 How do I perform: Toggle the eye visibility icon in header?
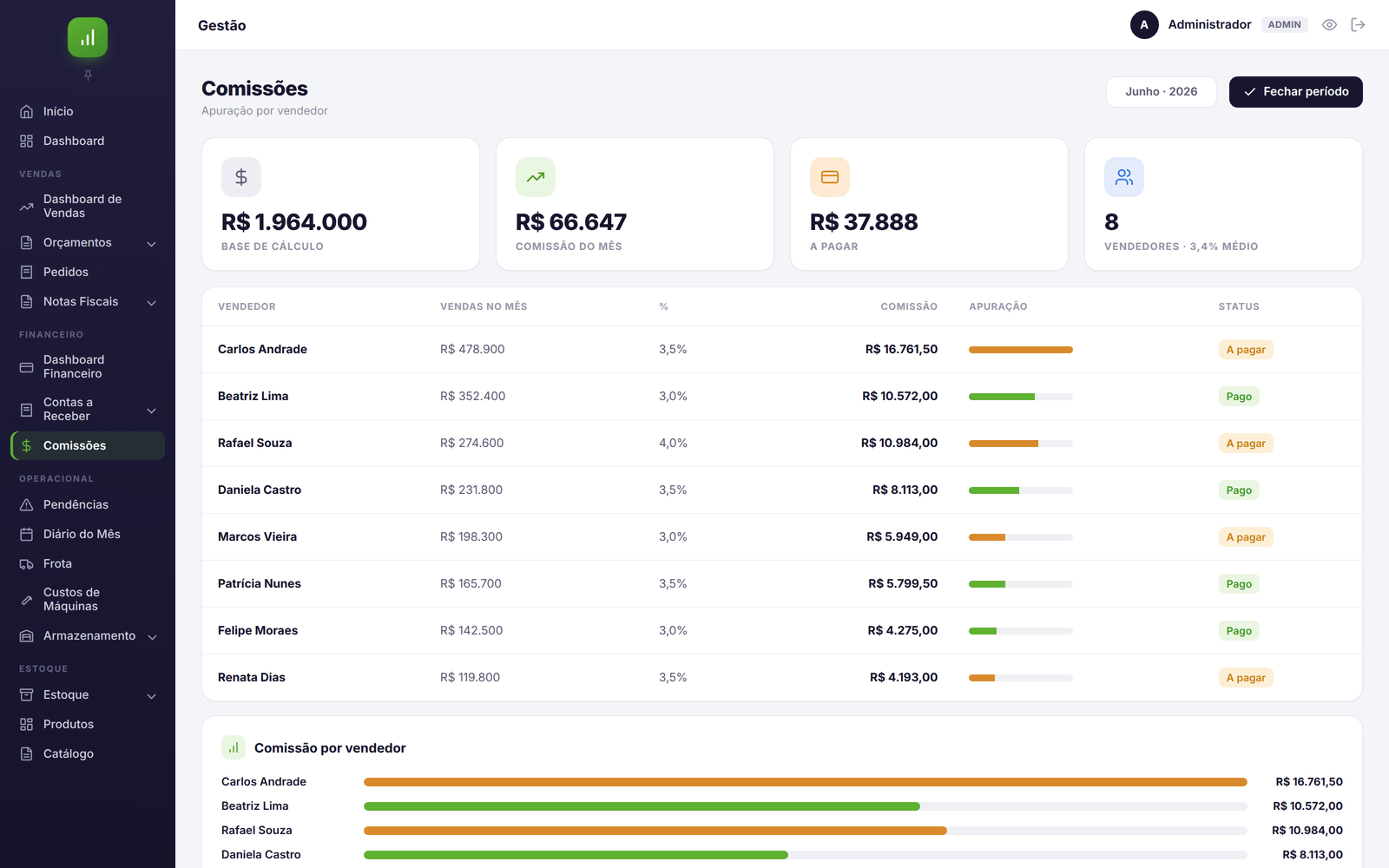[x=1329, y=25]
